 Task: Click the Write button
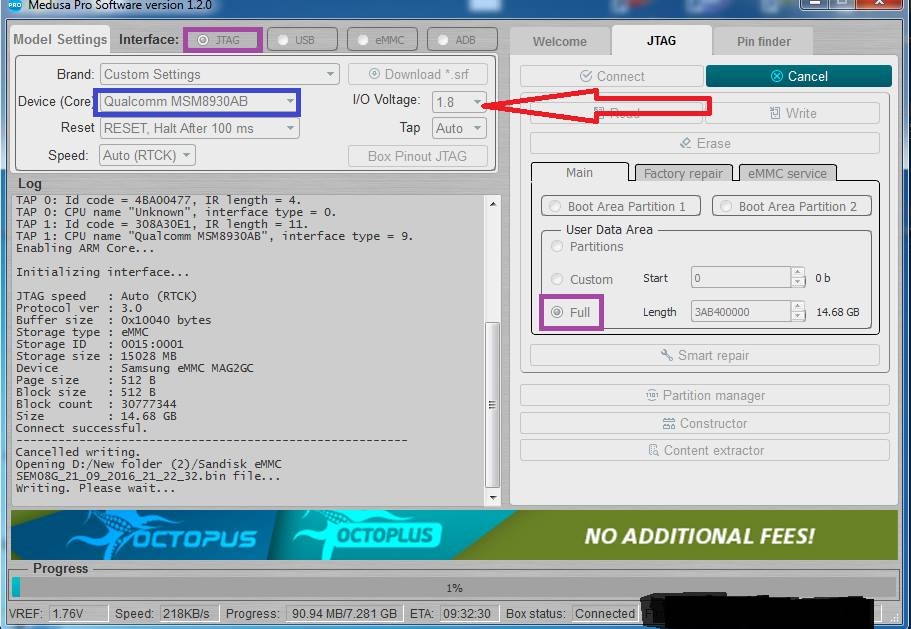792,113
